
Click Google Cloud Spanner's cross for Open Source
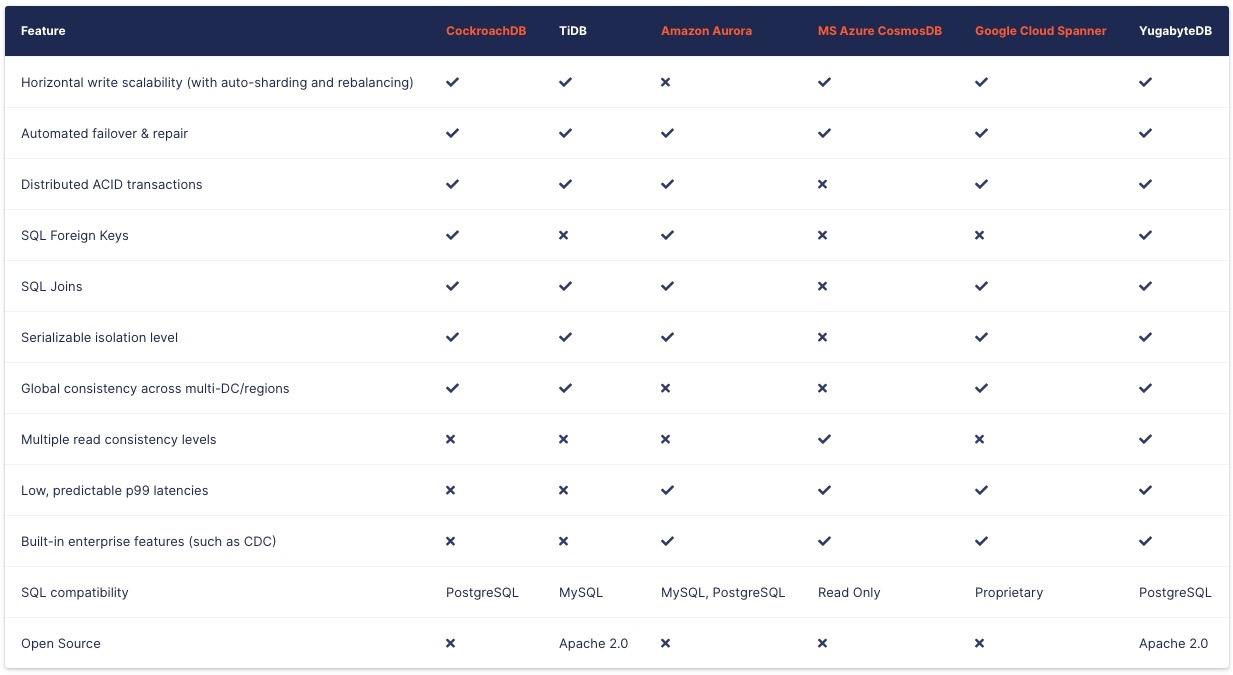click(979, 643)
